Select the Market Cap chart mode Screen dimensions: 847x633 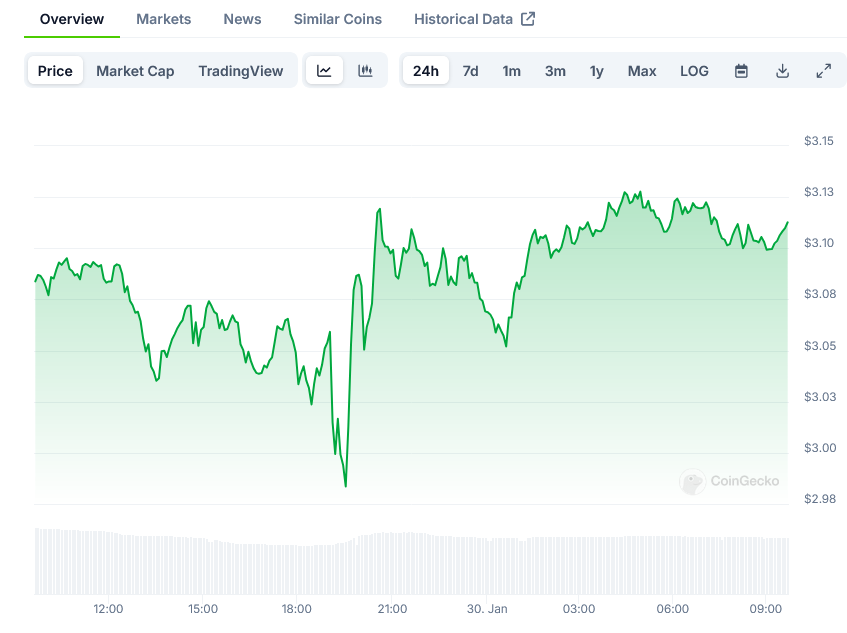coord(135,71)
